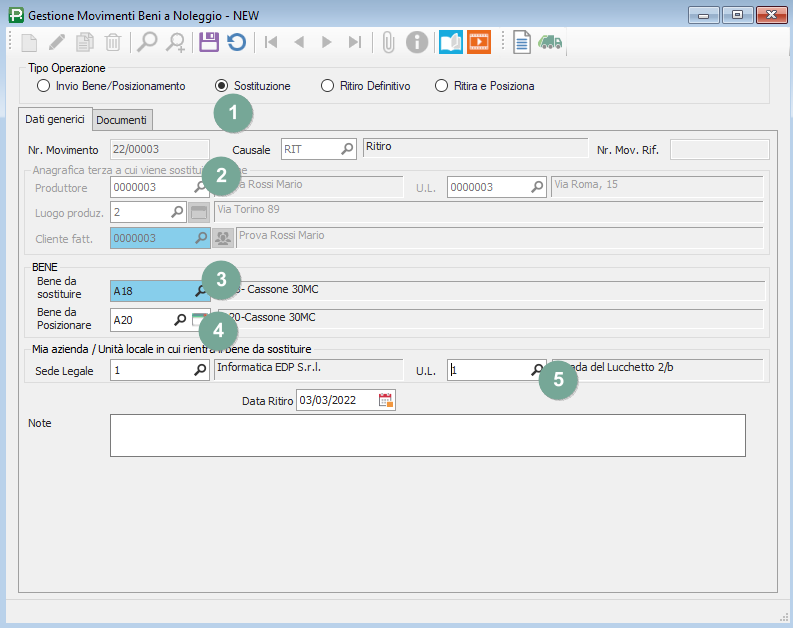
Task: Click inside the Note text area
Action: click(427, 435)
